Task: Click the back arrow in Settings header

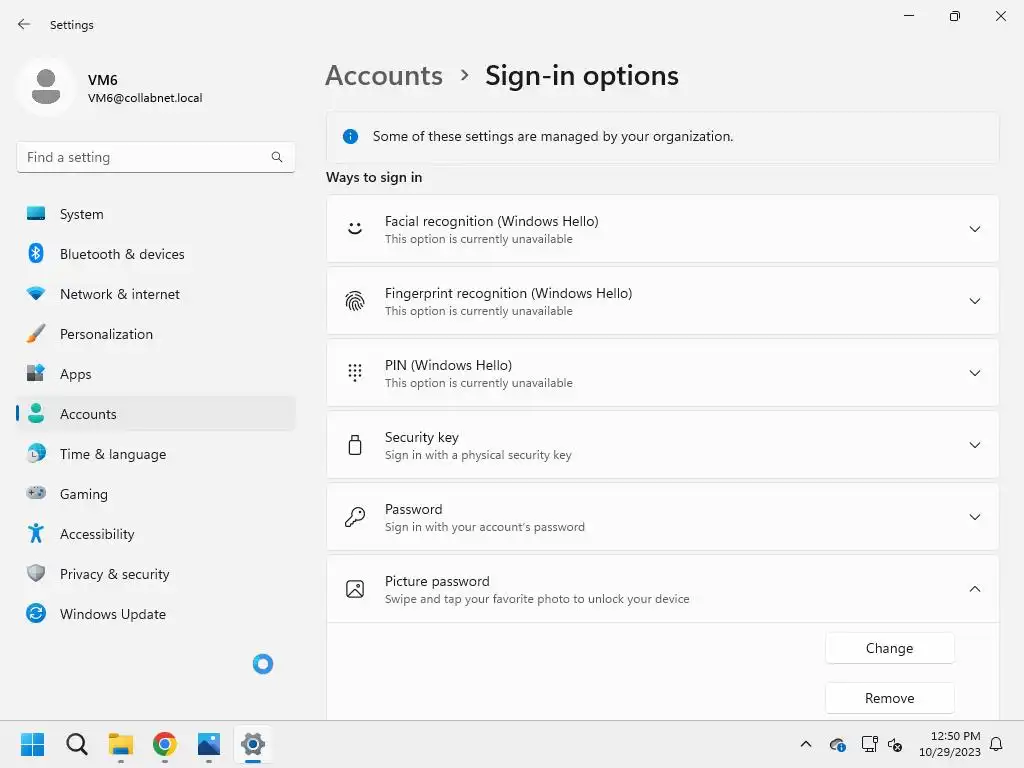Action: 24,24
